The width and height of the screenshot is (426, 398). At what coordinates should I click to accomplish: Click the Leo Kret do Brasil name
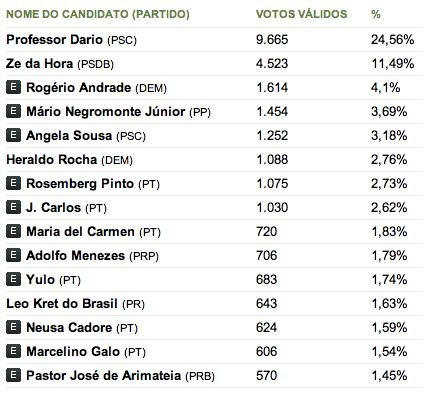point(62,304)
